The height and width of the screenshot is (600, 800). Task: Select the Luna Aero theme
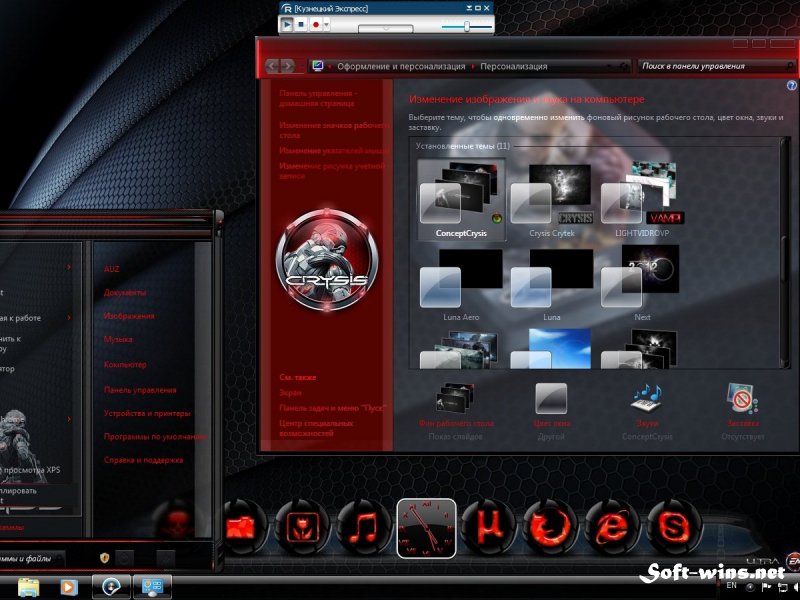coord(461,284)
